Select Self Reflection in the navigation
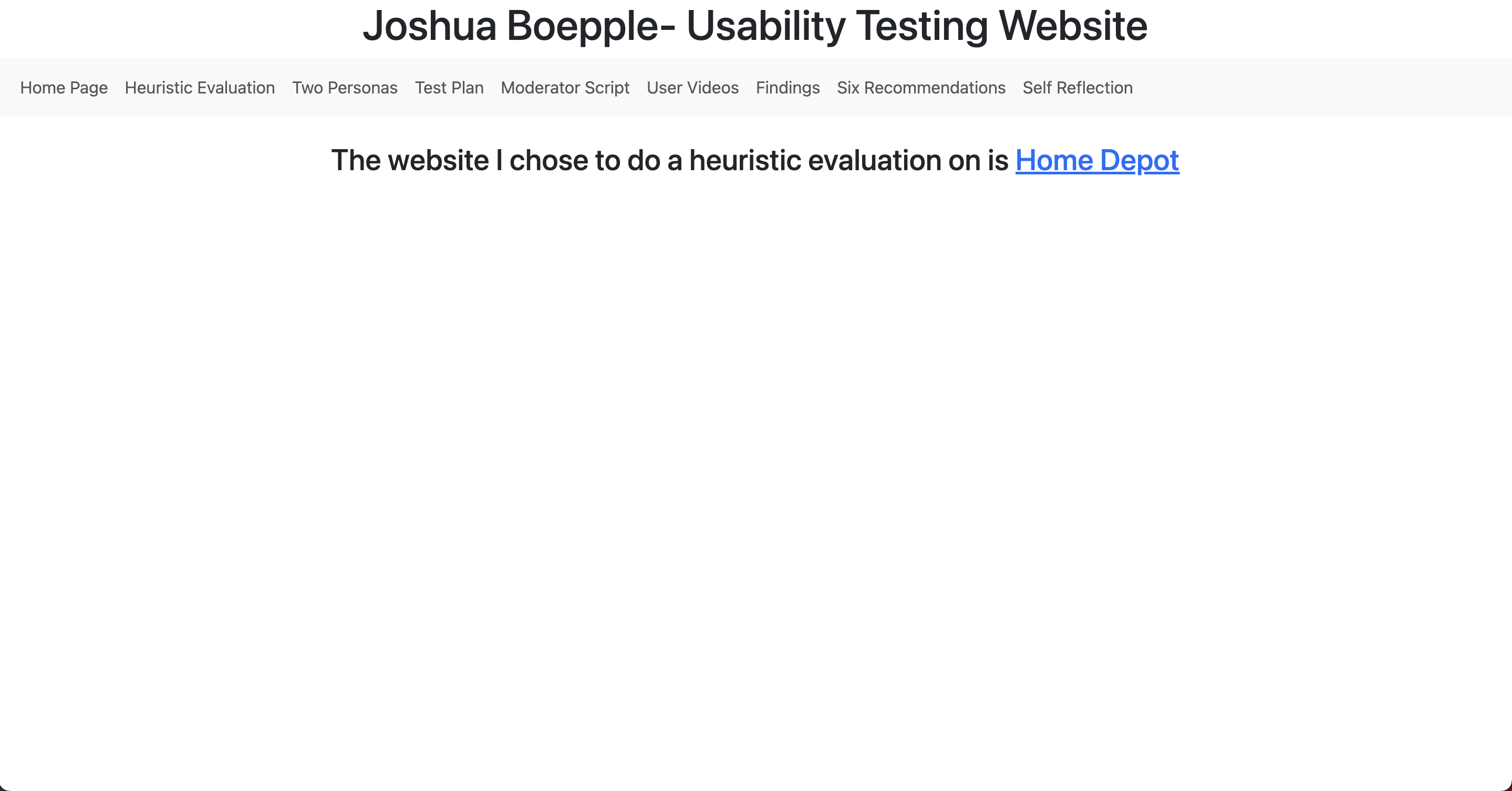Screen dimensions: 1512x791 1078,87
